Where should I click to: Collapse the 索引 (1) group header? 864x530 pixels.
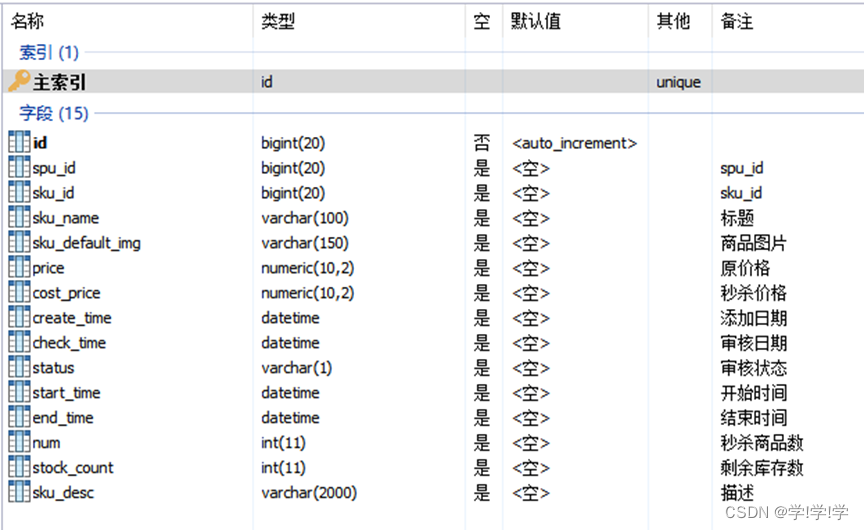[x=49, y=52]
